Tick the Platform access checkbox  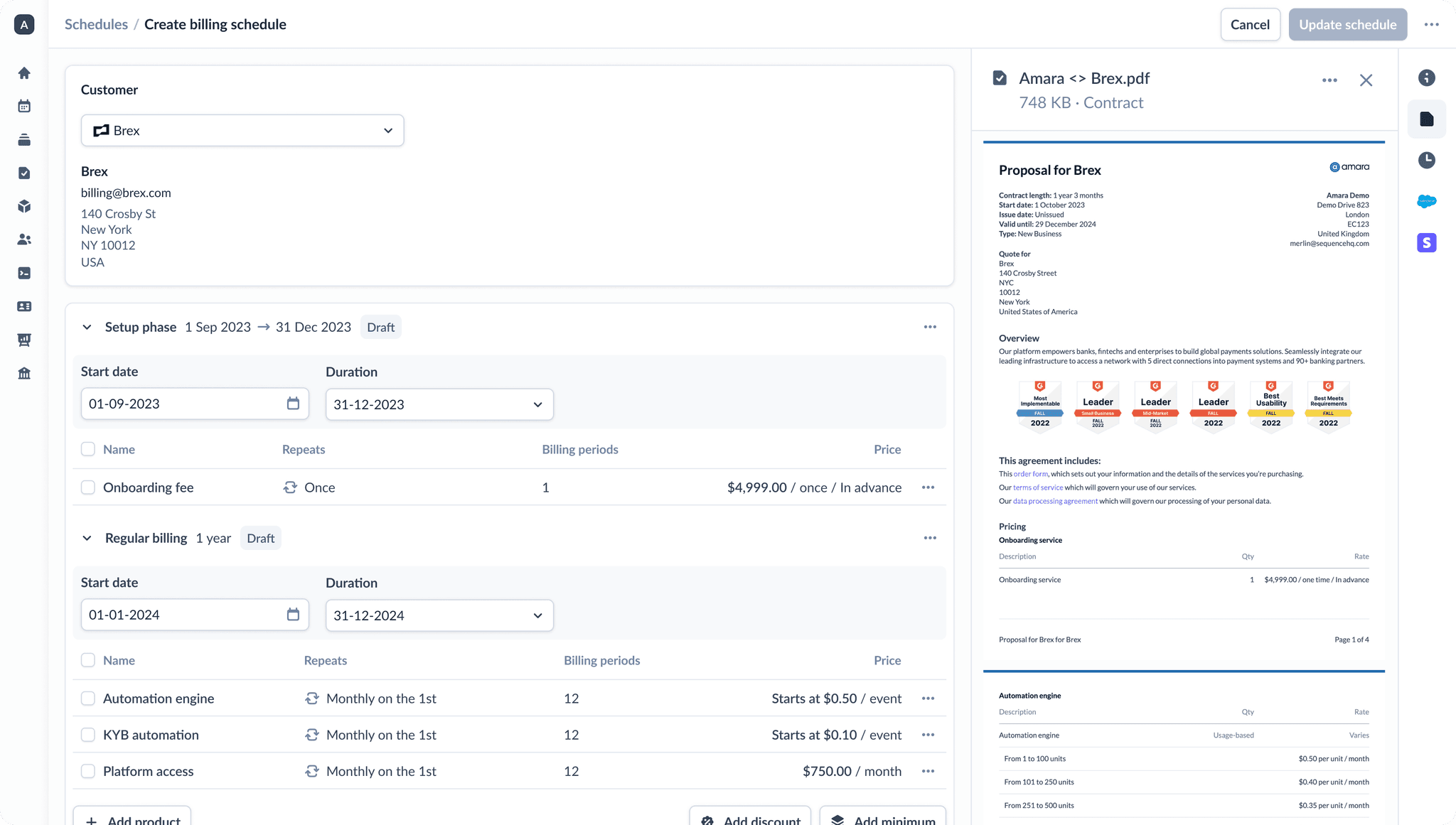pyautogui.click(x=88, y=771)
